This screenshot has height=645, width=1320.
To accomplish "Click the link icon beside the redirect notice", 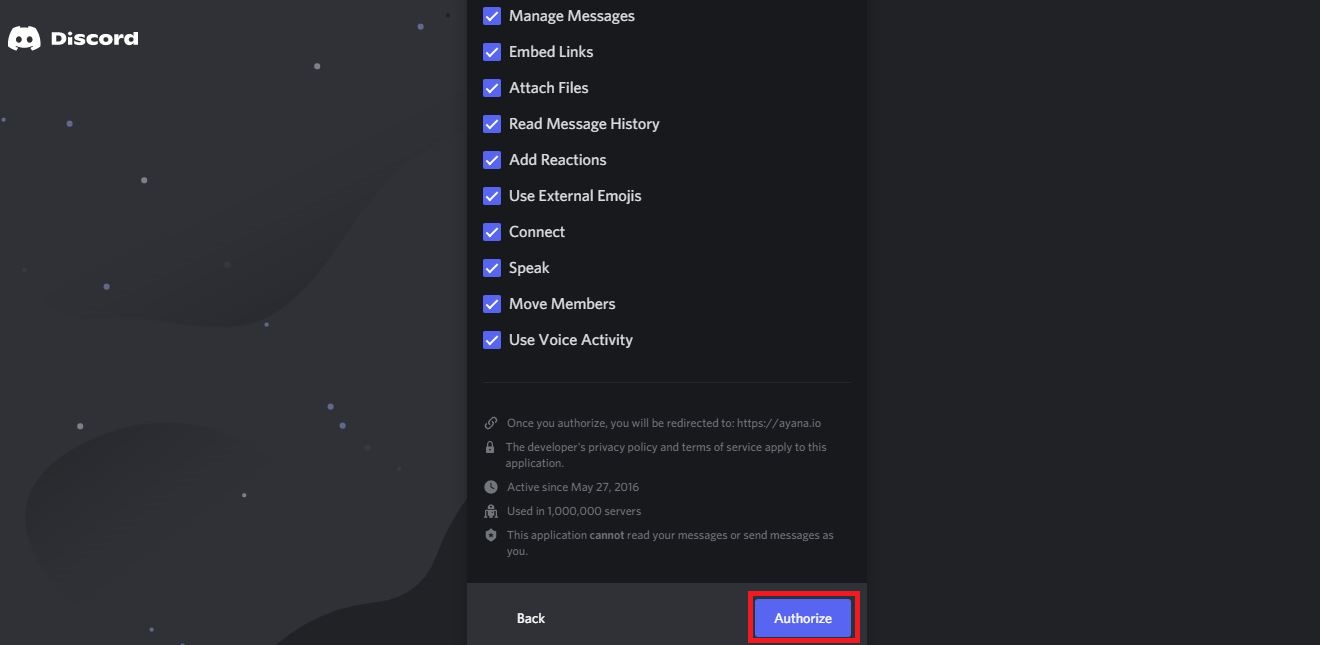I will click(x=490, y=422).
